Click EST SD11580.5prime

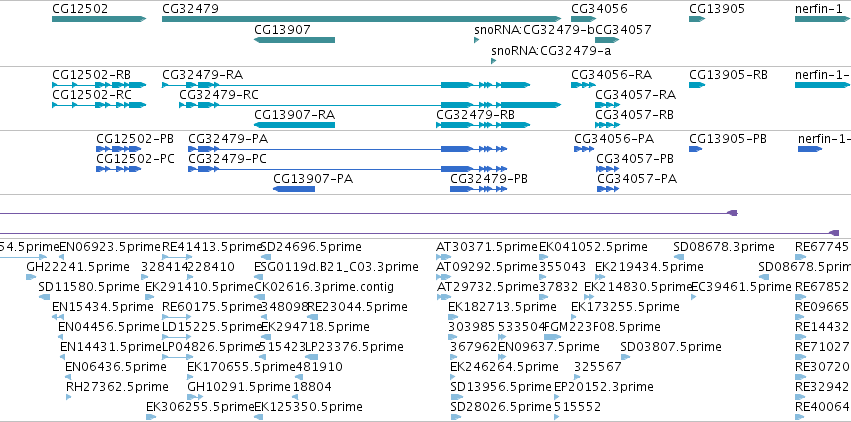(x=89, y=286)
